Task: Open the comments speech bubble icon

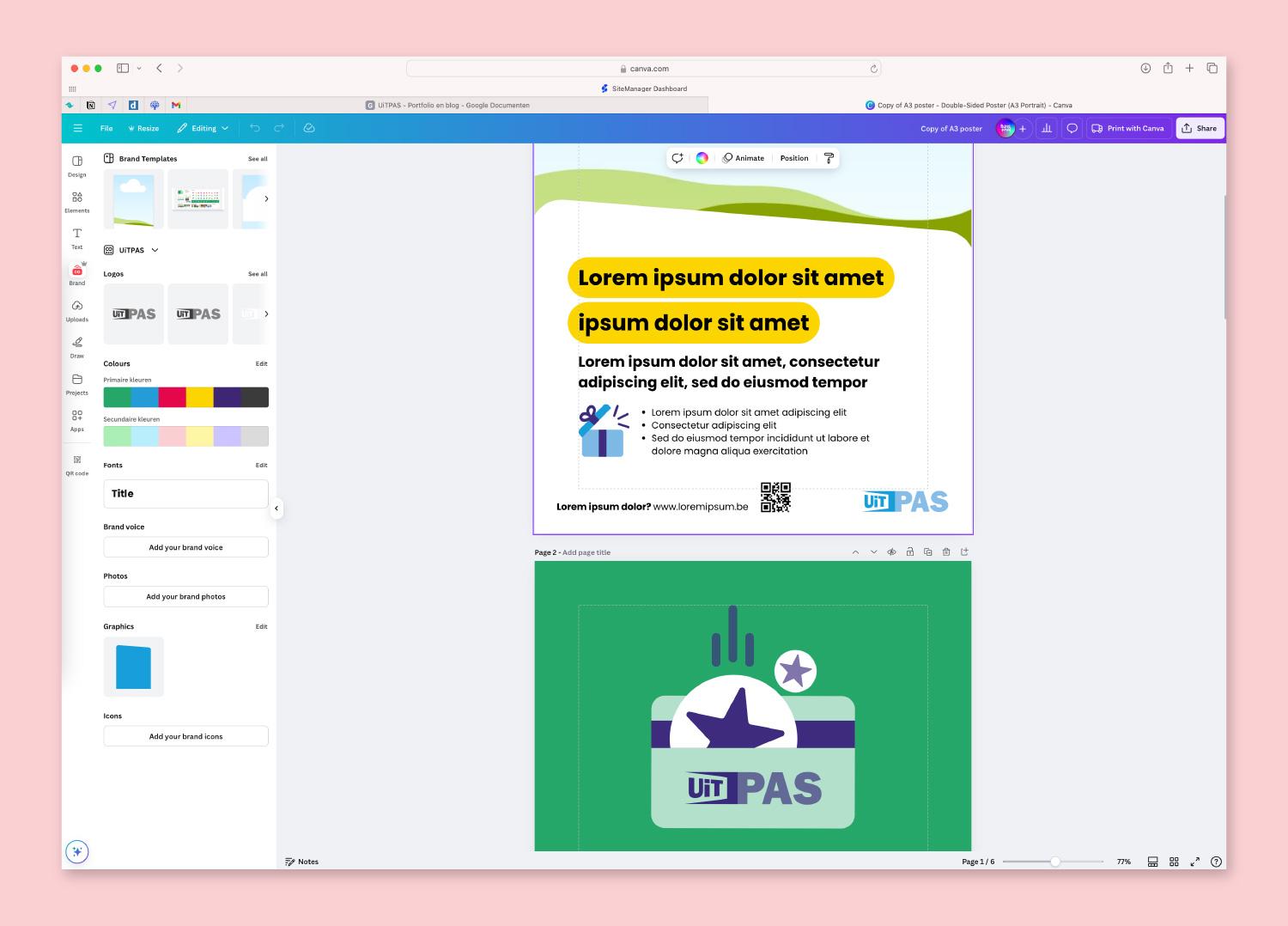Action: click(1072, 128)
